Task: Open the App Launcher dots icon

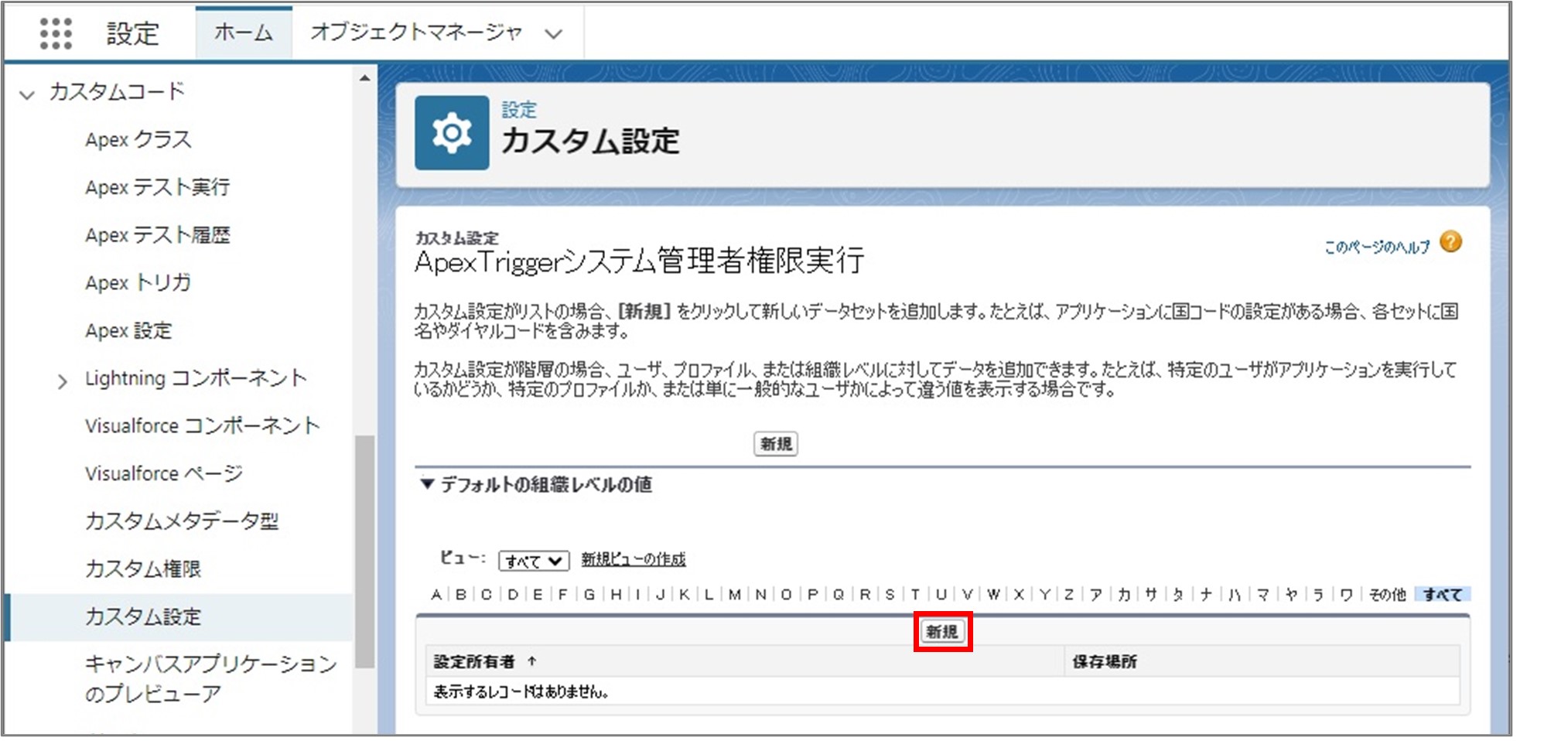Action: tap(56, 33)
